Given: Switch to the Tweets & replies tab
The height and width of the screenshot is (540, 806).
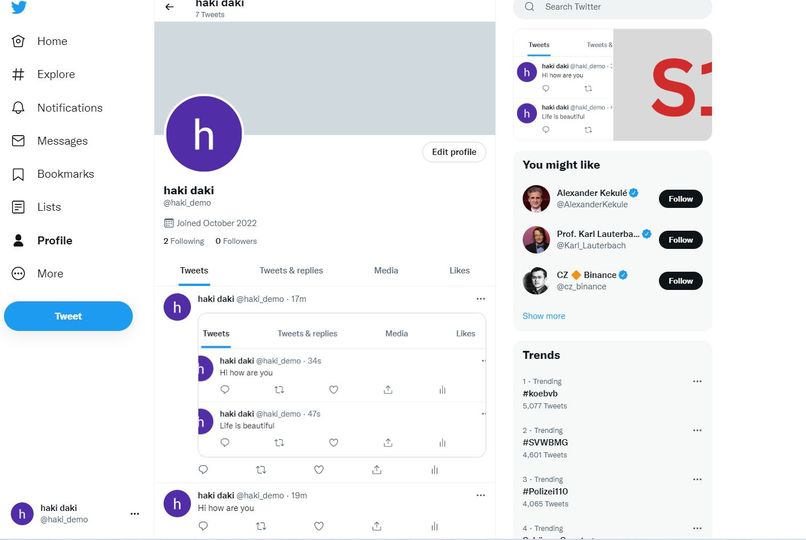Looking at the screenshot, I should [291, 270].
